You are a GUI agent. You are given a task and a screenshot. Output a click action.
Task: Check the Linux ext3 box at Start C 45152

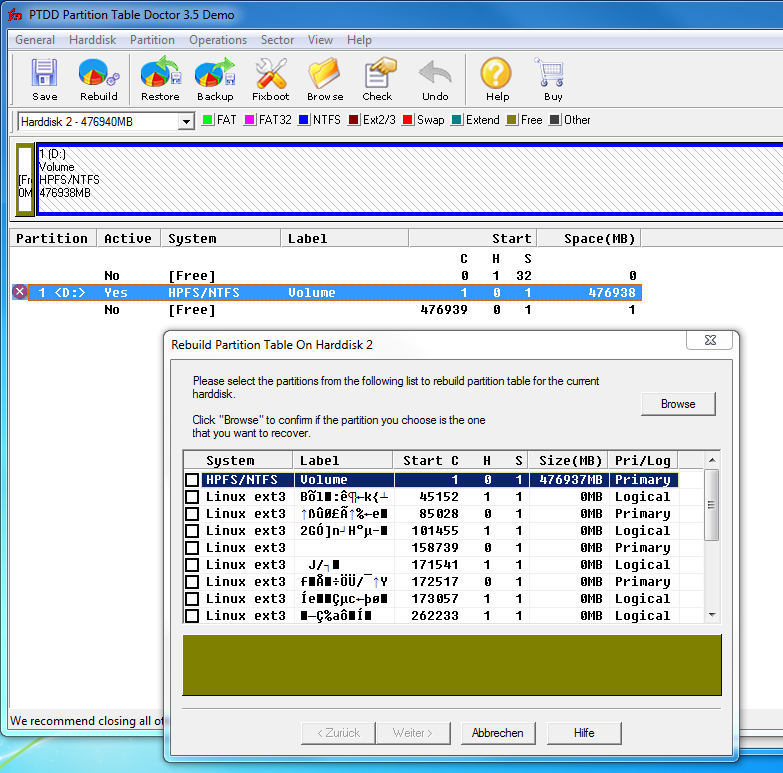point(192,497)
